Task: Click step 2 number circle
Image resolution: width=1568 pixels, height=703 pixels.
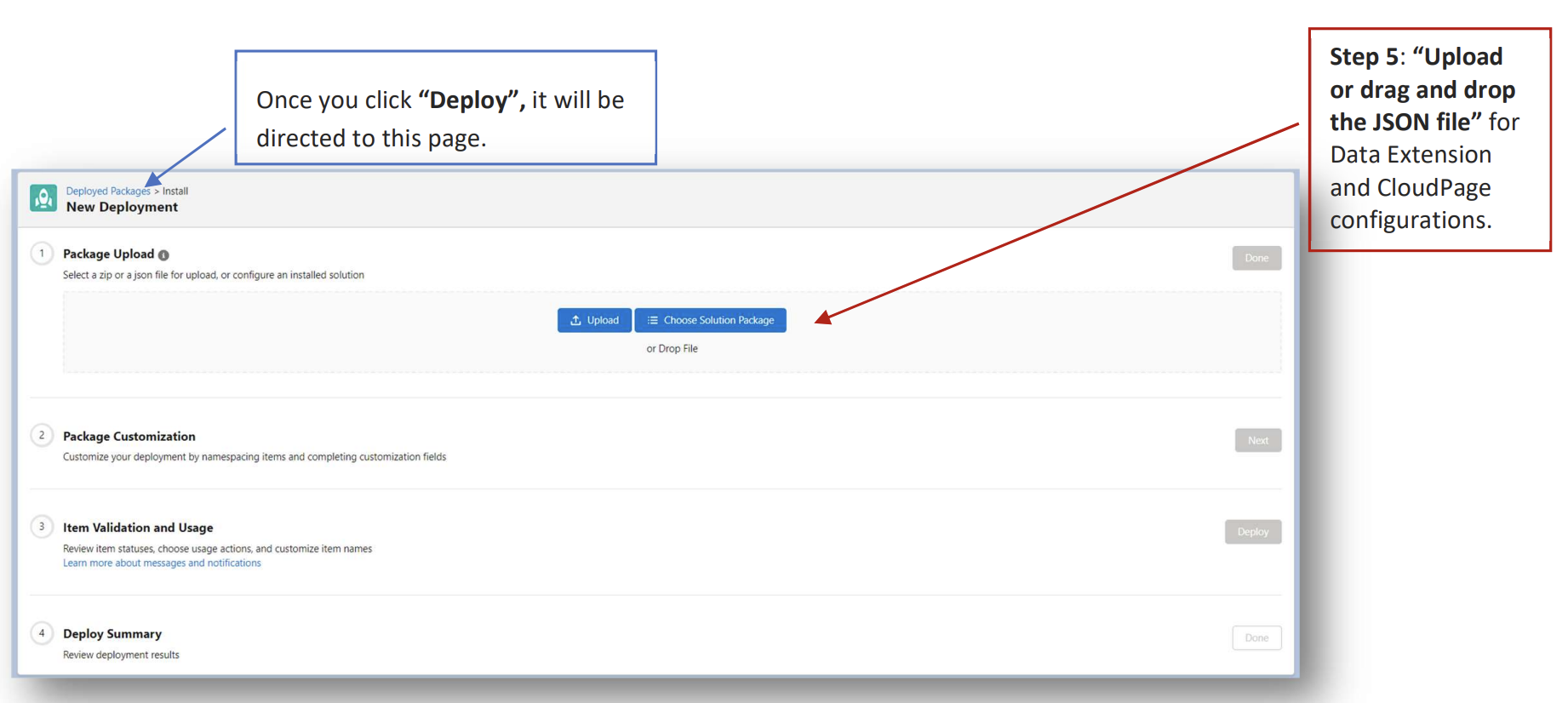Action: (x=42, y=436)
